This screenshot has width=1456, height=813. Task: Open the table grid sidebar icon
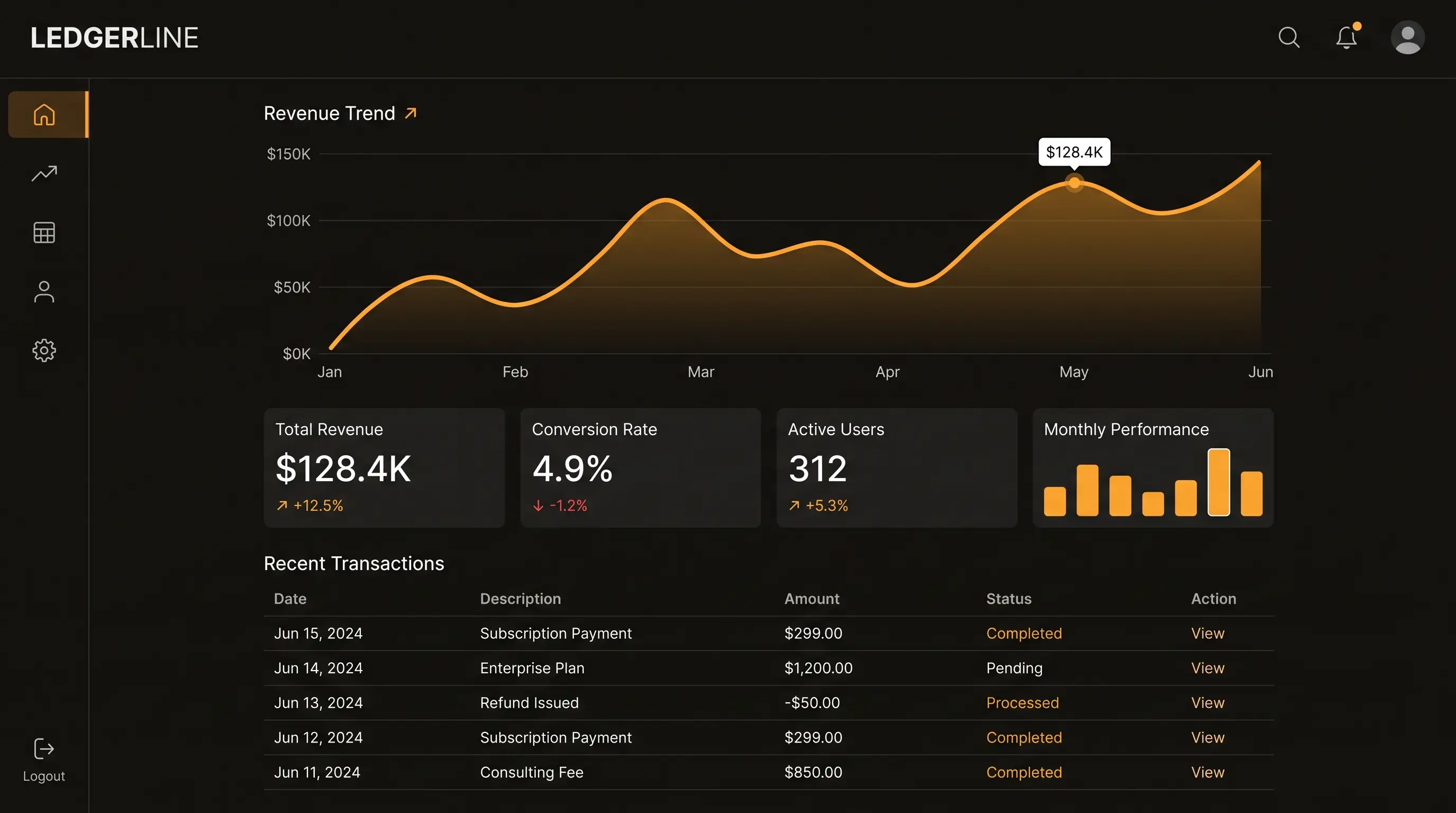coord(44,232)
